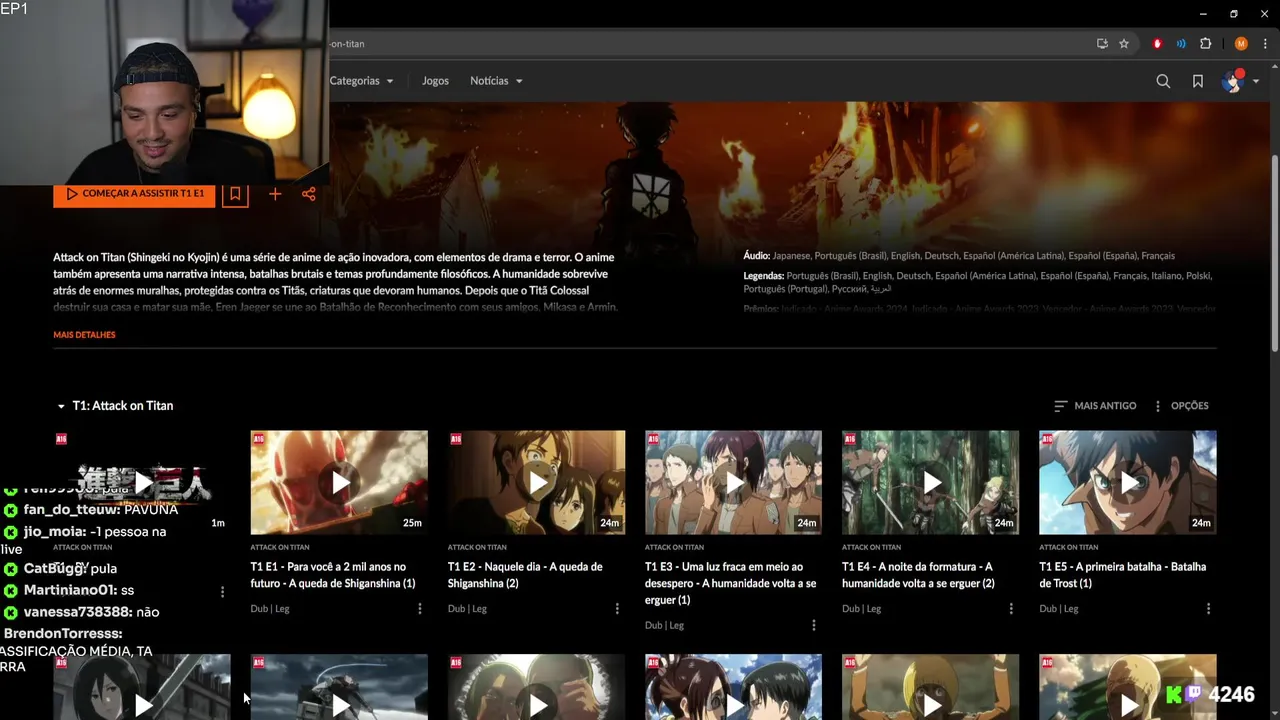Click the browser address bar
1280x720 pixels.
[700, 44]
